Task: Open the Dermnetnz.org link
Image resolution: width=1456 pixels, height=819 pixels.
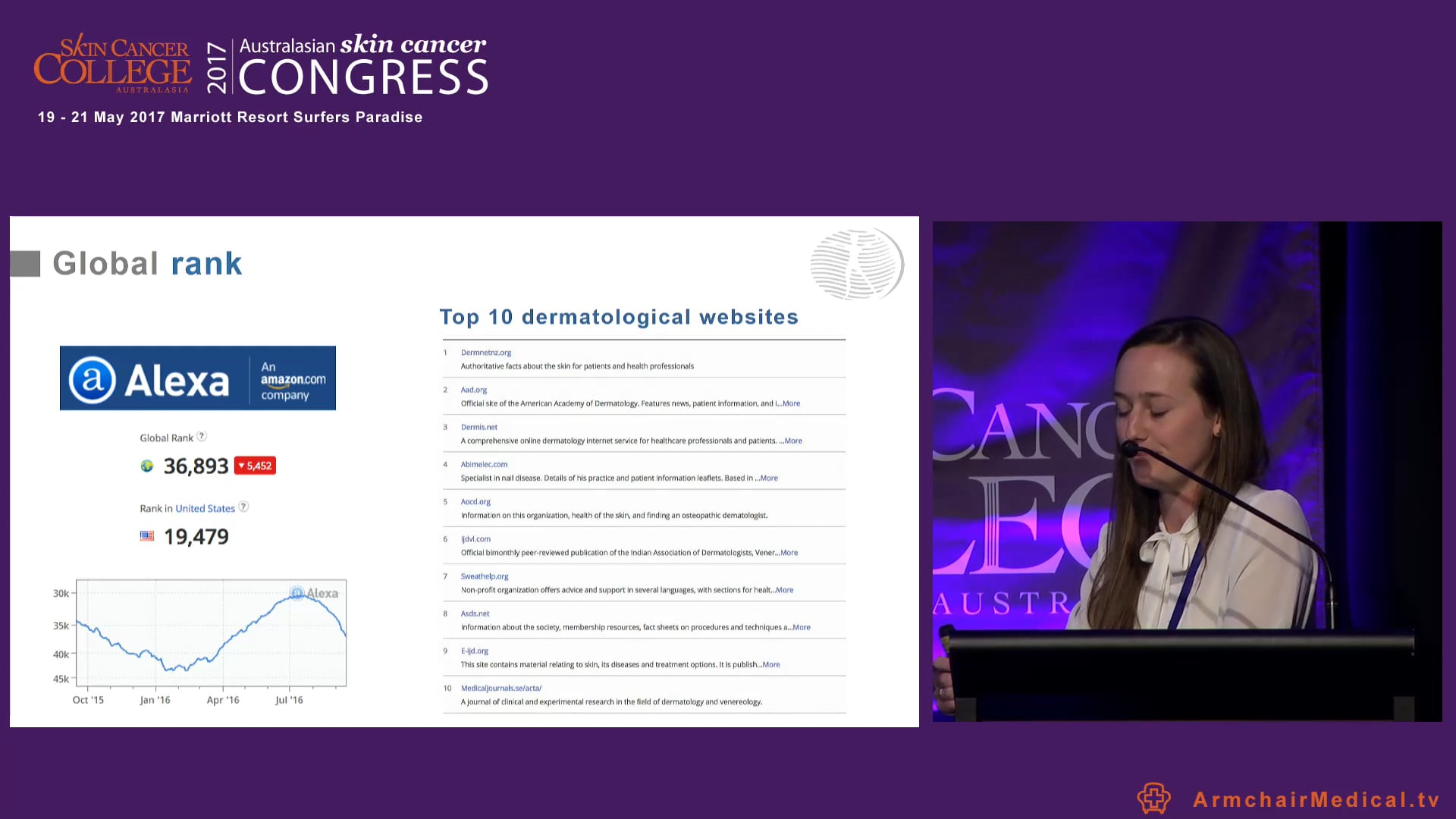Action: pos(486,353)
